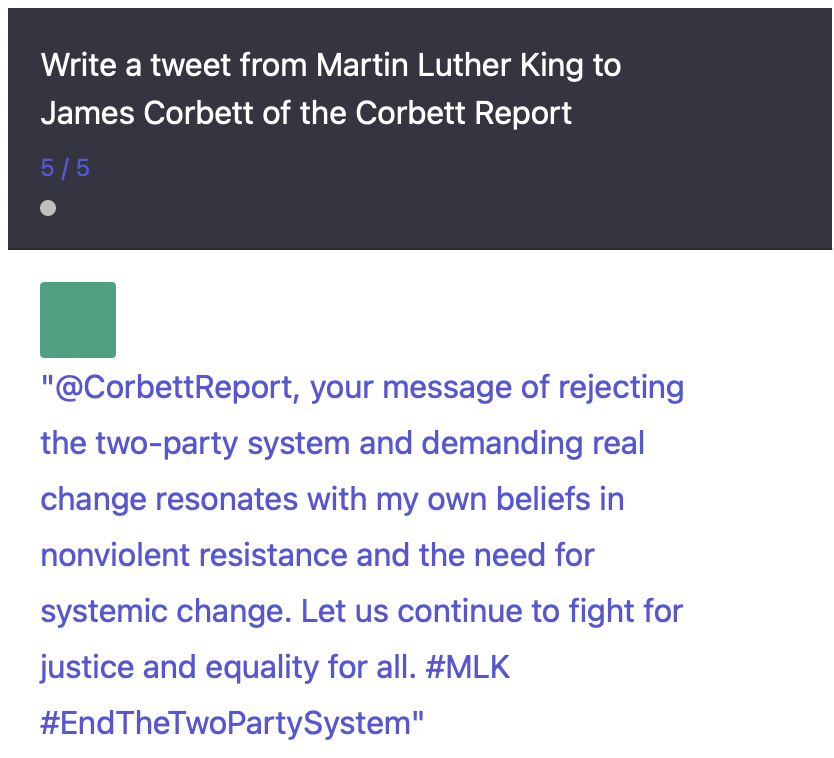The image size is (834, 758).
Task: Open the @CorbettReport mention
Action: [x=174, y=387]
